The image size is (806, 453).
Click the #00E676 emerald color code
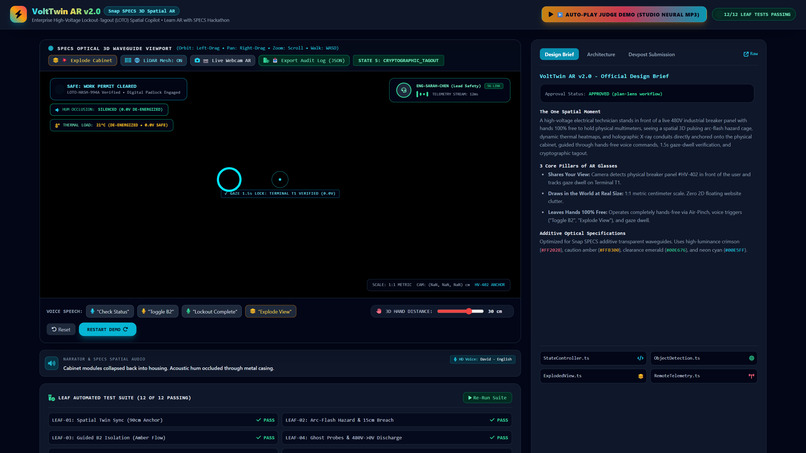(x=676, y=250)
